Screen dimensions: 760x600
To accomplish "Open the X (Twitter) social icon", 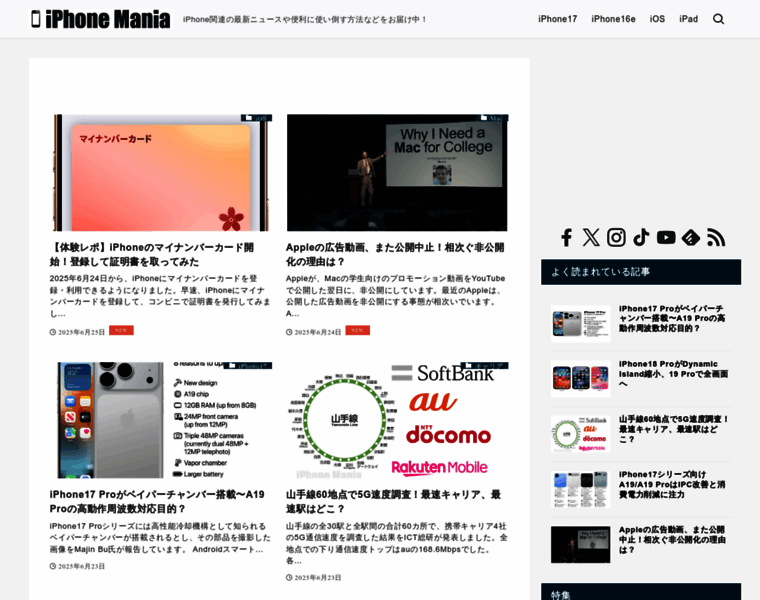I will [591, 237].
